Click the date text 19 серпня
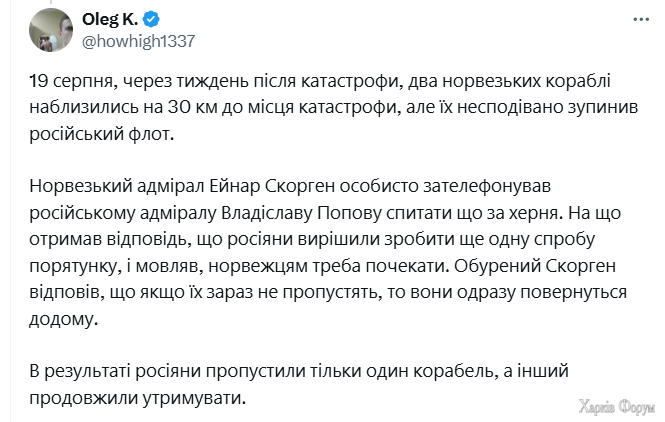The width and height of the screenshot is (665, 422). click(x=71, y=81)
